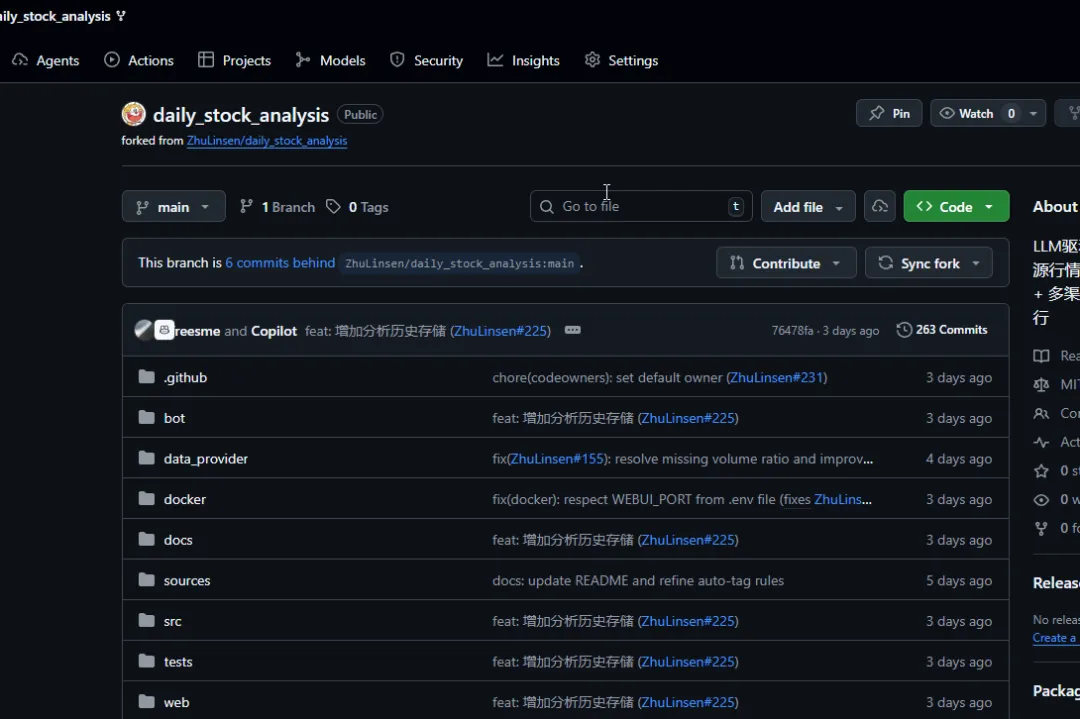
Task: Open commit hash 76478fa
Action: point(792,331)
